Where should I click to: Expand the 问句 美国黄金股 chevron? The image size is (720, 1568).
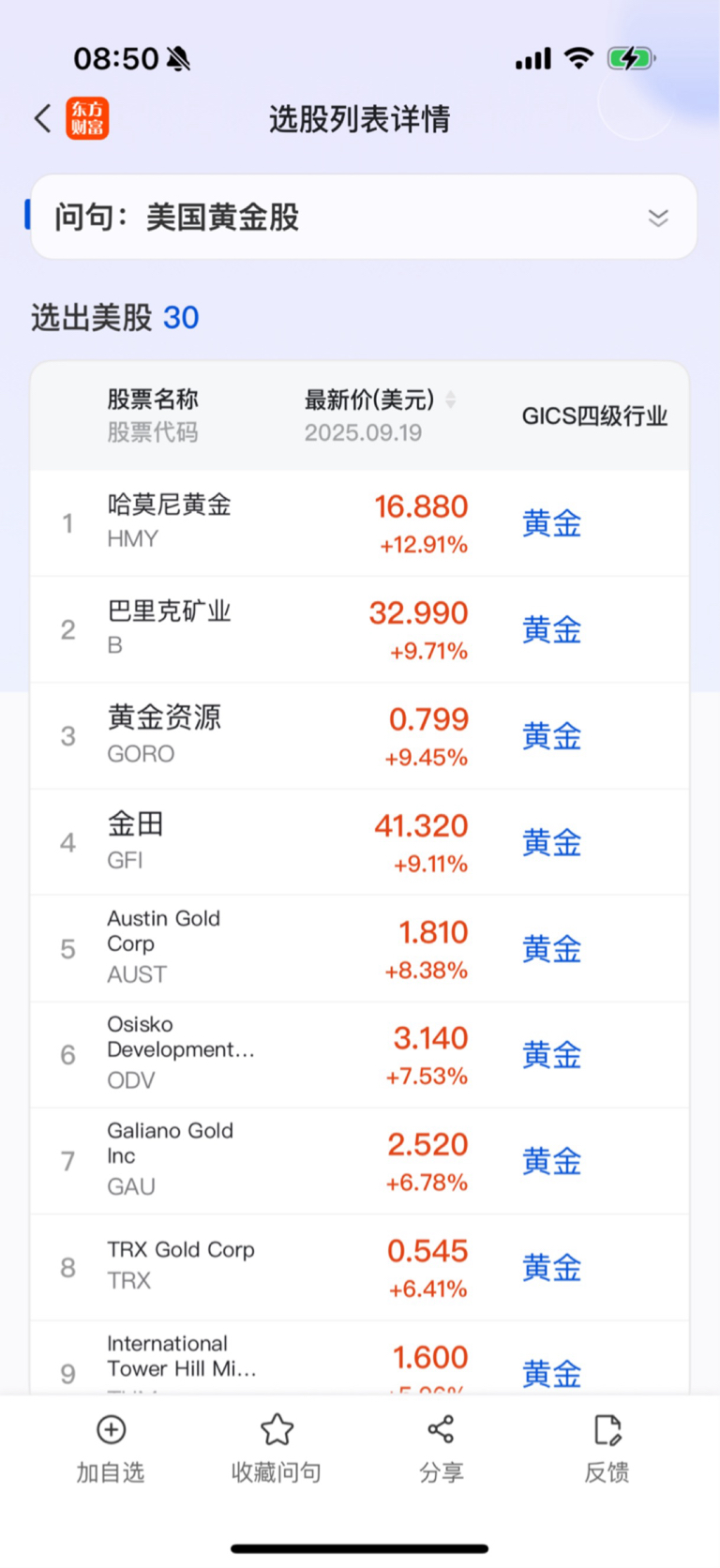tap(658, 218)
